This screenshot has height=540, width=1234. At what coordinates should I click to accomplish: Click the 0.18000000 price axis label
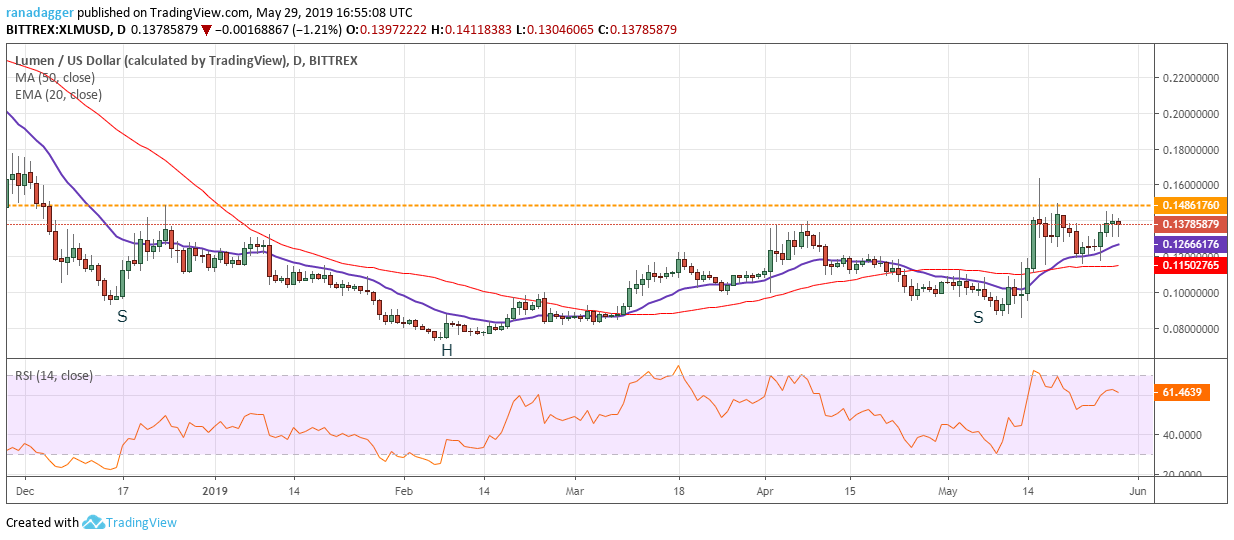(1190, 150)
